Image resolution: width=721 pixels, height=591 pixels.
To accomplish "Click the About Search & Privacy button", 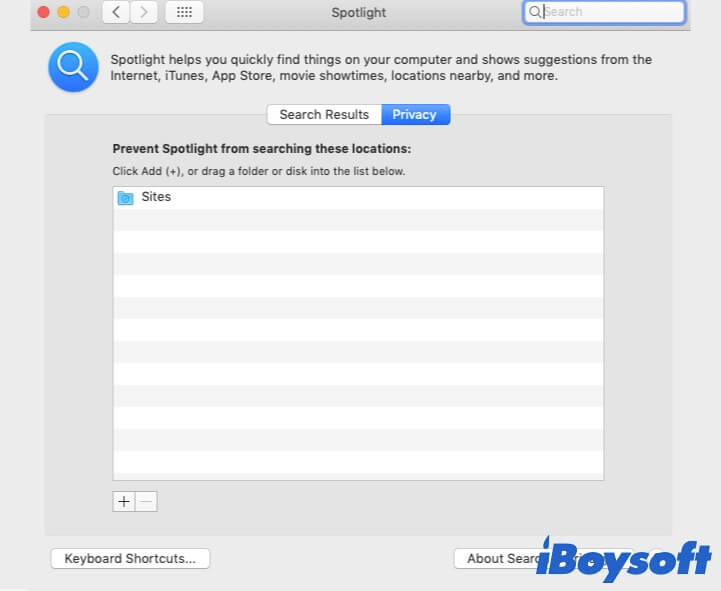I will point(498,558).
